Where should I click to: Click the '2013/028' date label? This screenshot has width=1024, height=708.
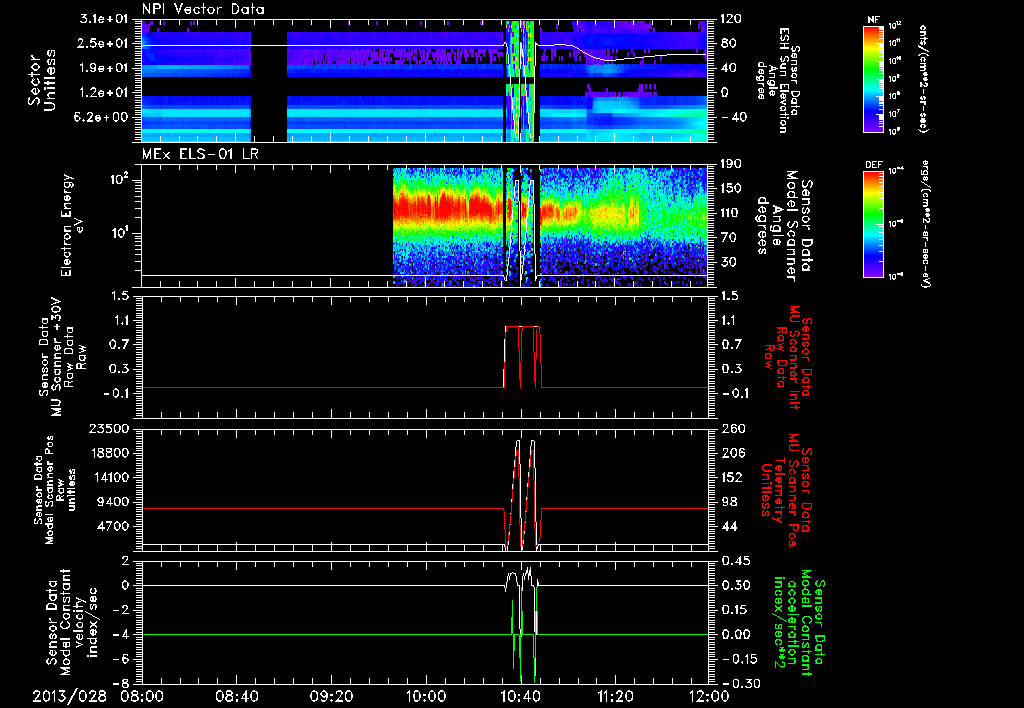pos(70,696)
